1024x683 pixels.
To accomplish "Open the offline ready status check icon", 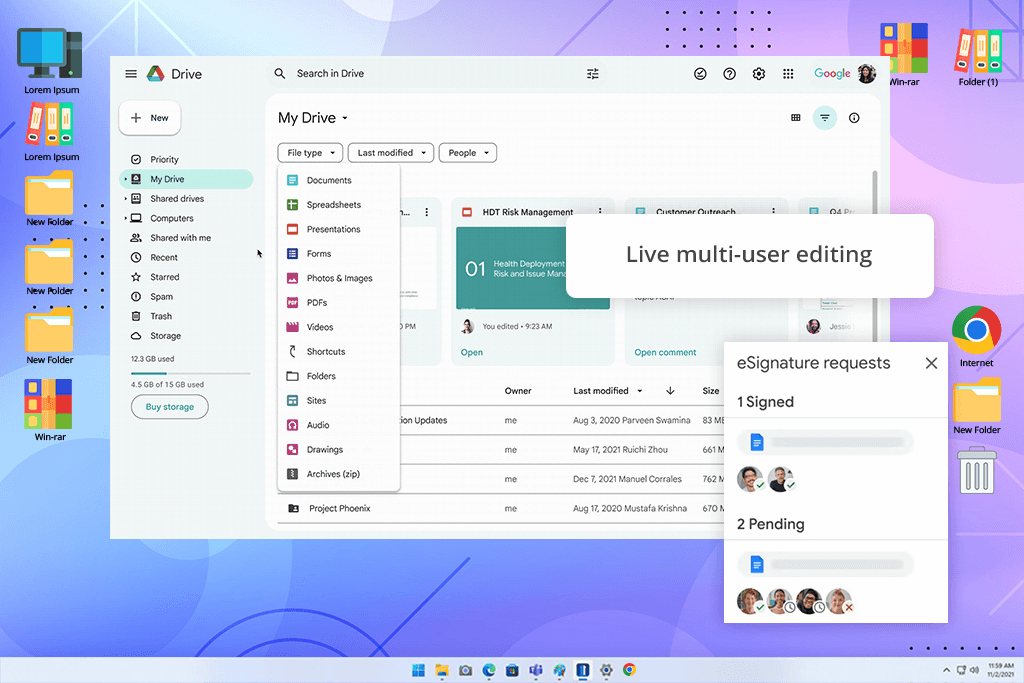I will [700, 74].
